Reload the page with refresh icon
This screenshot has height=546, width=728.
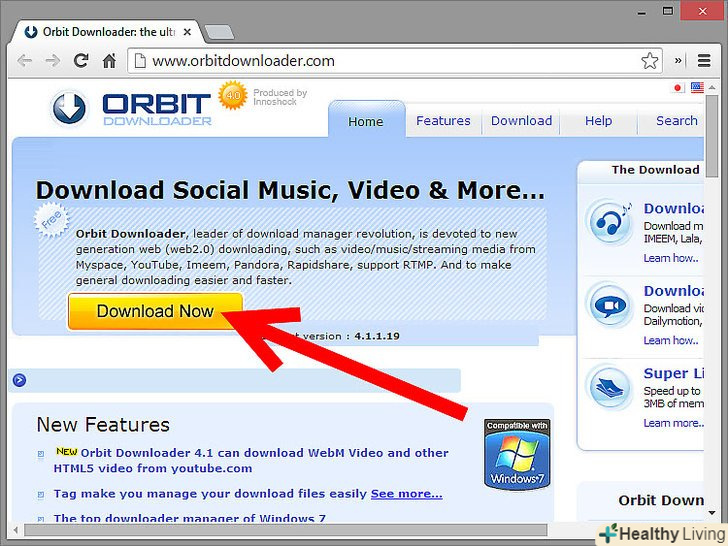pyautogui.click(x=81, y=60)
